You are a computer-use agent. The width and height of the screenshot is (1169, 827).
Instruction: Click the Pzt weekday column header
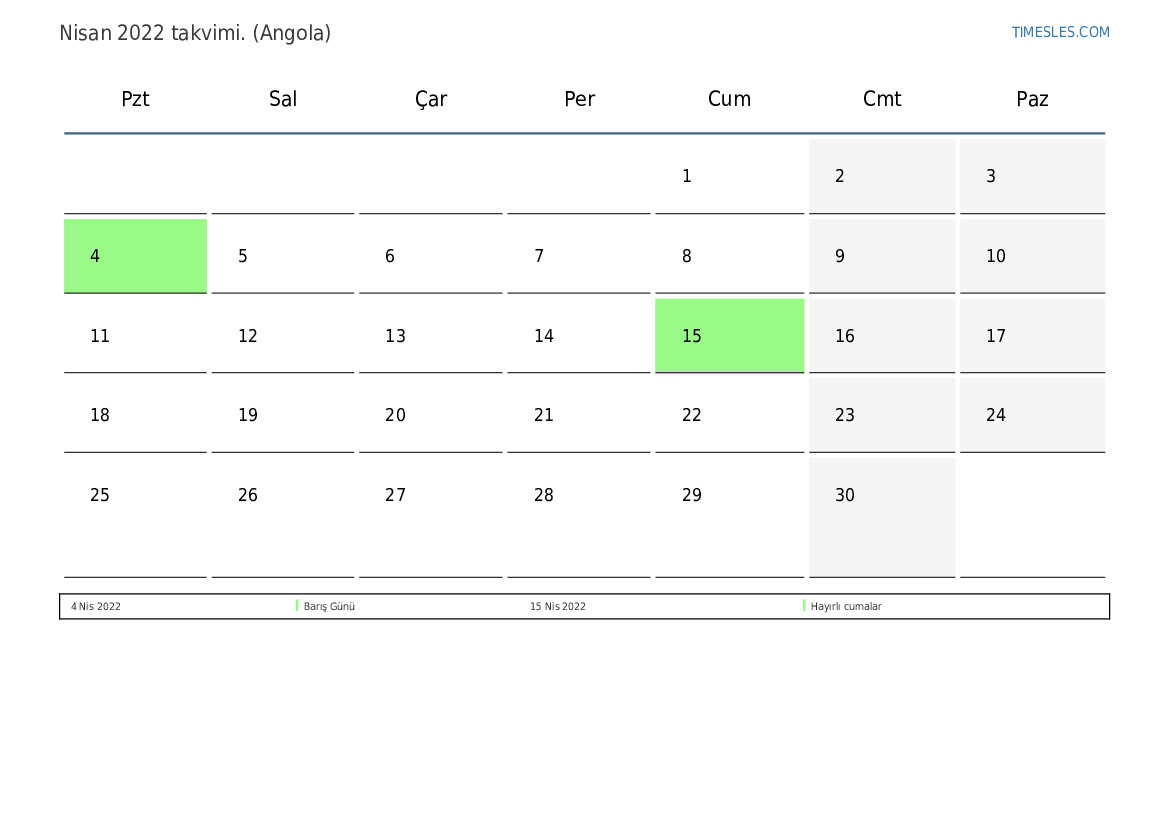[x=135, y=98]
